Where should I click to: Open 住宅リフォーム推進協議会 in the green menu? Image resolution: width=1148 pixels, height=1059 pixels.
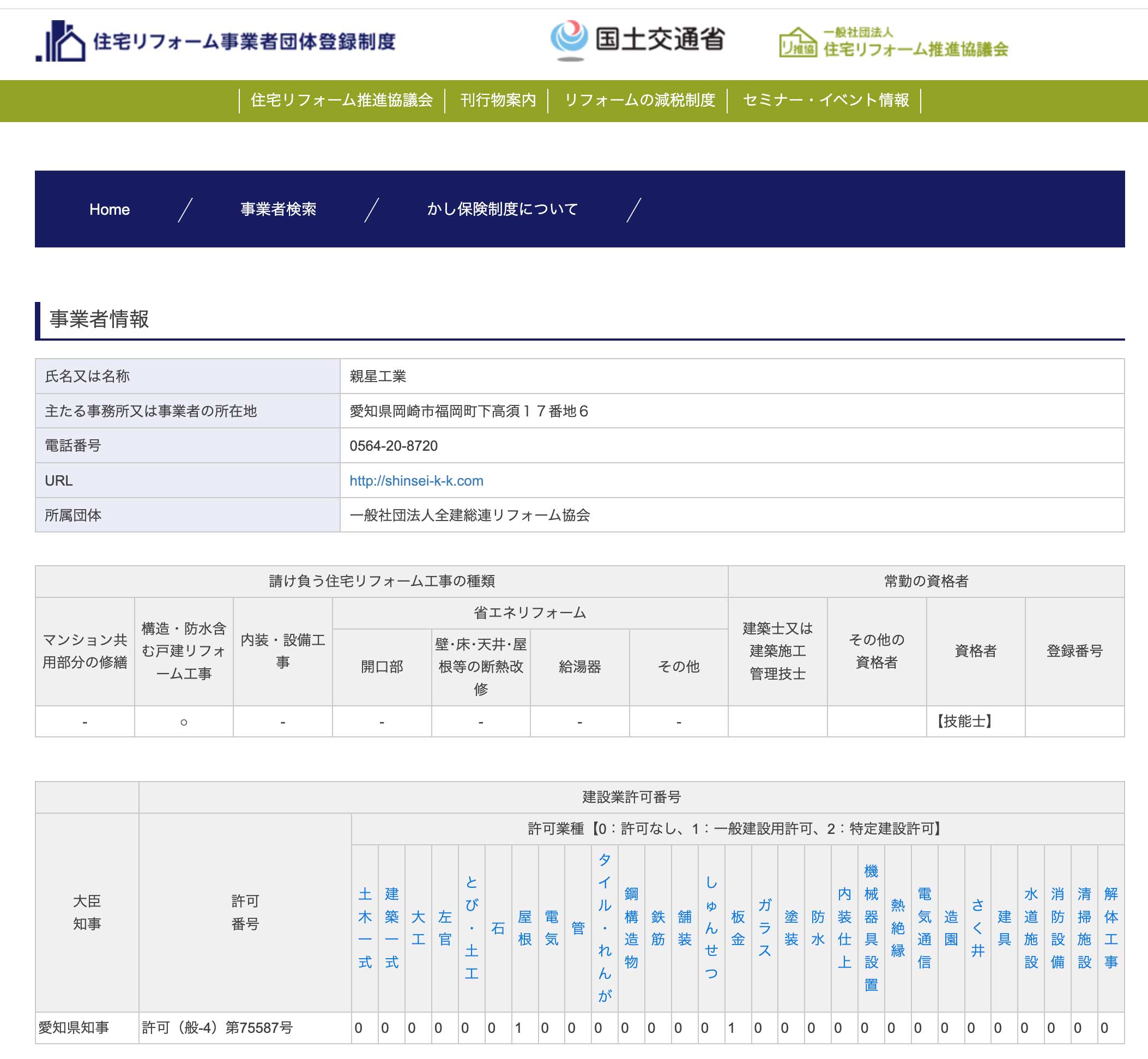pyautogui.click(x=342, y=100)
